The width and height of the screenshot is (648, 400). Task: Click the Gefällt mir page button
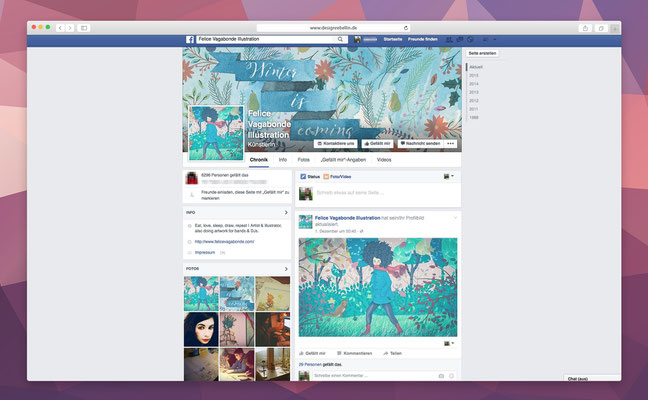[377, 143]
